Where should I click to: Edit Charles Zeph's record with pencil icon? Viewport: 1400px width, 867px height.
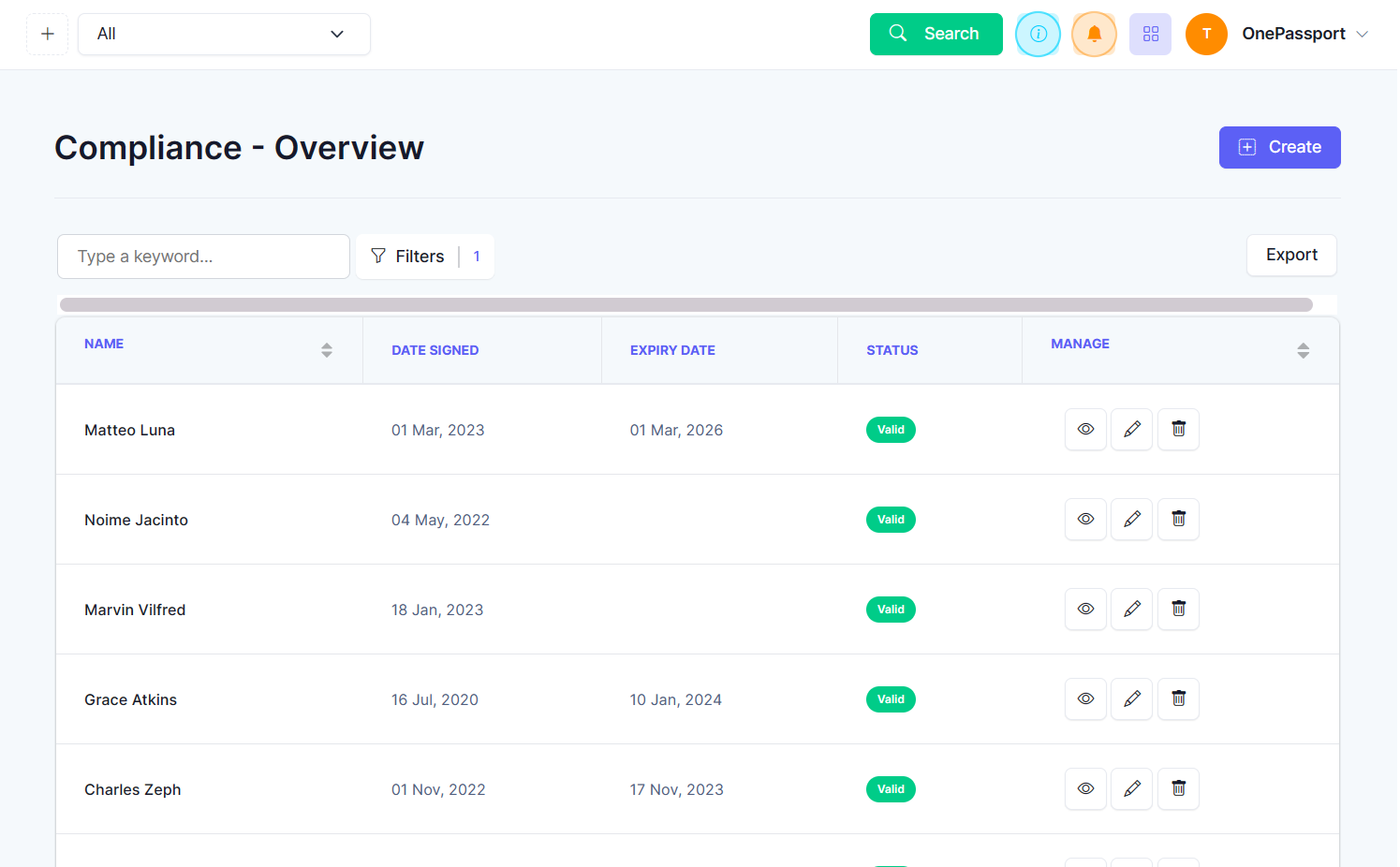coord(1131,789)
